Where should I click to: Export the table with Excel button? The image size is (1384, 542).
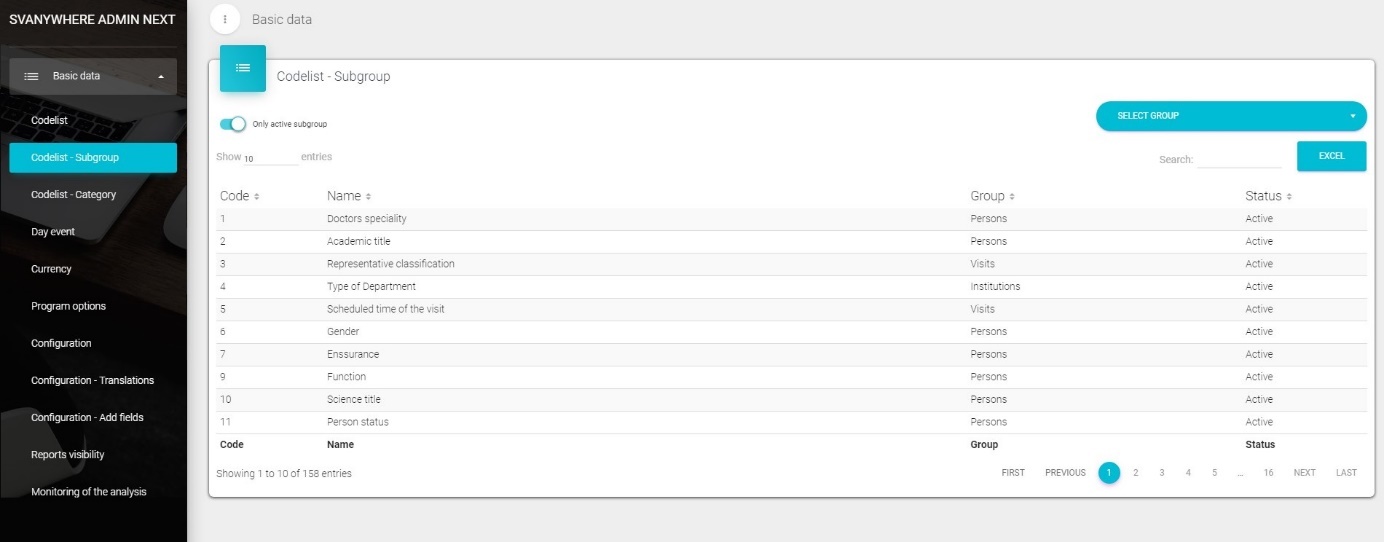(x=1331, y=156)
